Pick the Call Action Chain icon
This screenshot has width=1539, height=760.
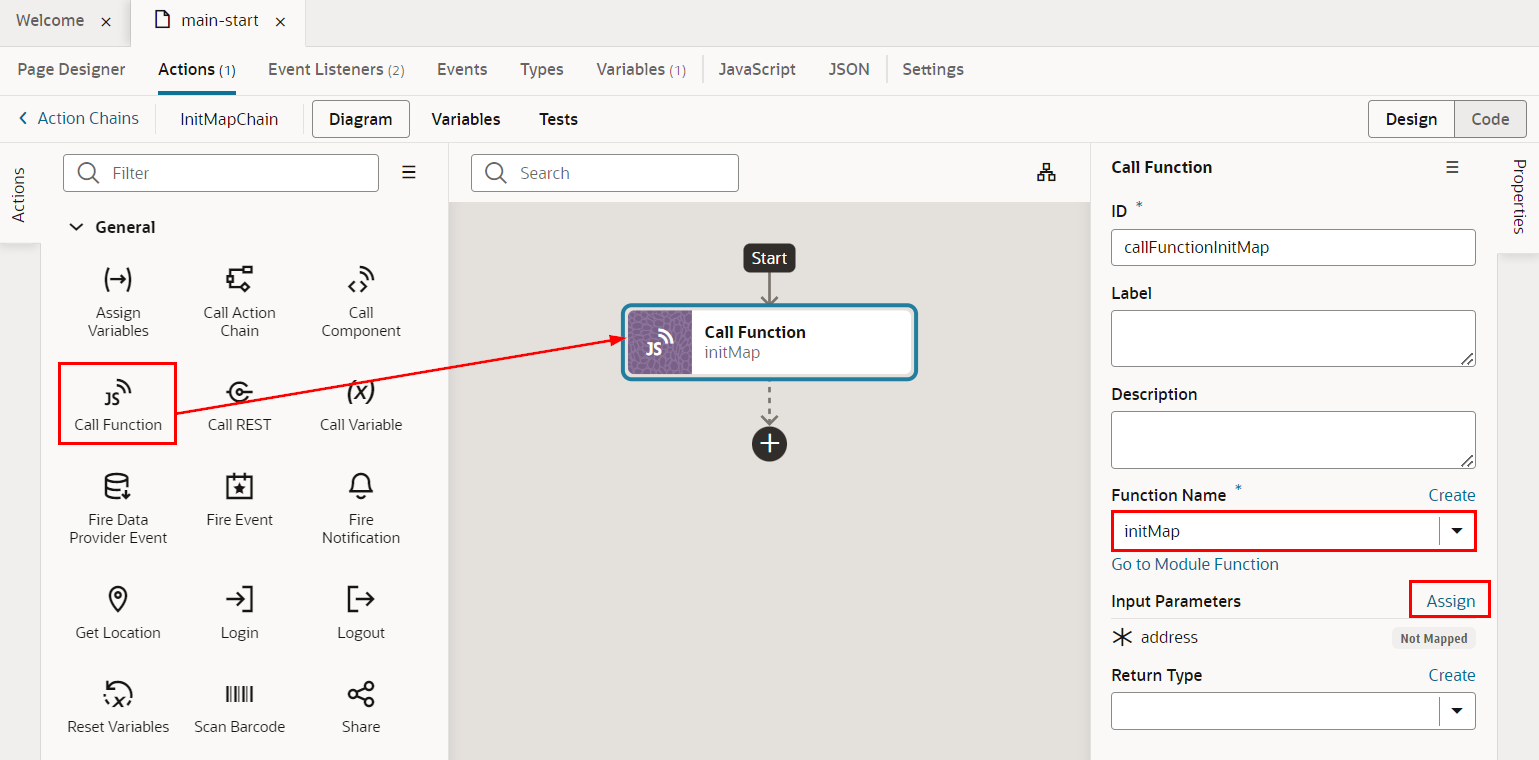pos(239,280)
